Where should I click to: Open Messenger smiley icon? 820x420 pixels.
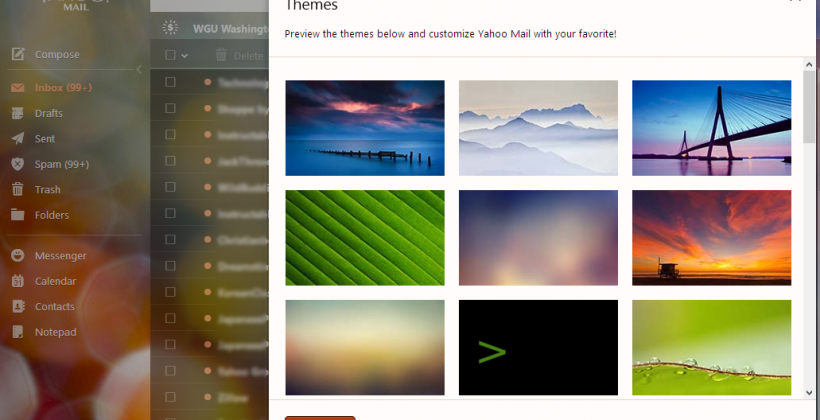18,256
